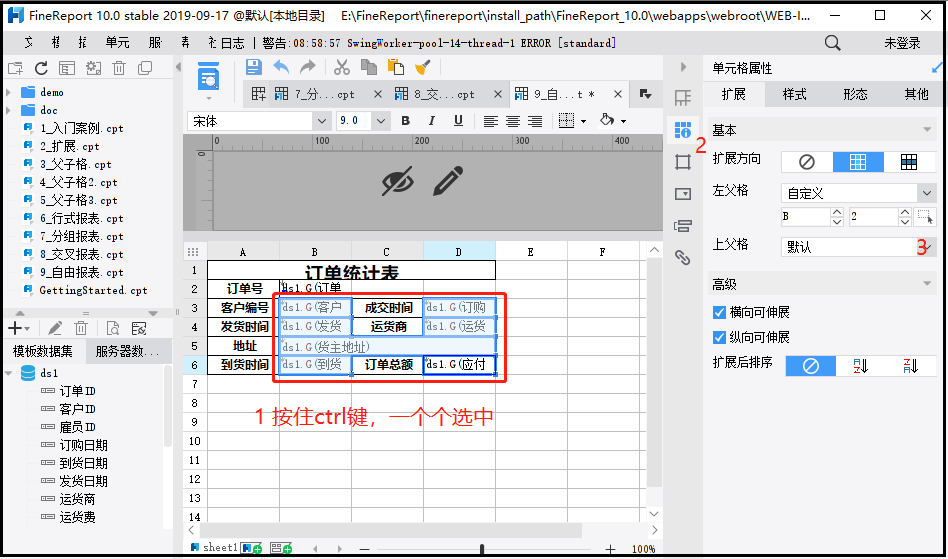Click the Paste clipboard icon
This screenshot has height=559, width=948.
point(395,67)
